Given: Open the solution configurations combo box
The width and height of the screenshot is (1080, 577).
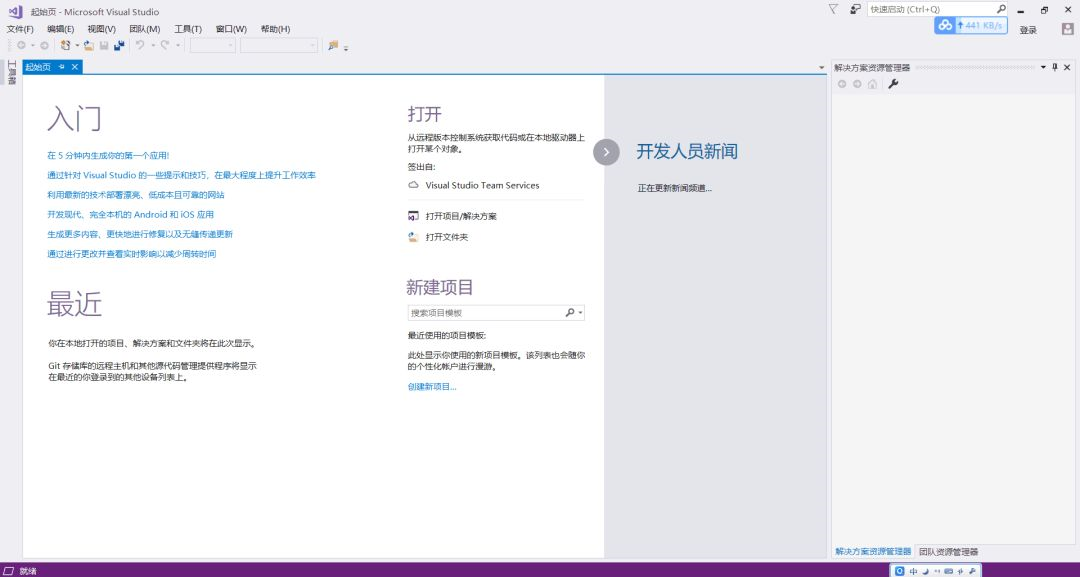Looking at the screenshot, I should tap(213, 45).
